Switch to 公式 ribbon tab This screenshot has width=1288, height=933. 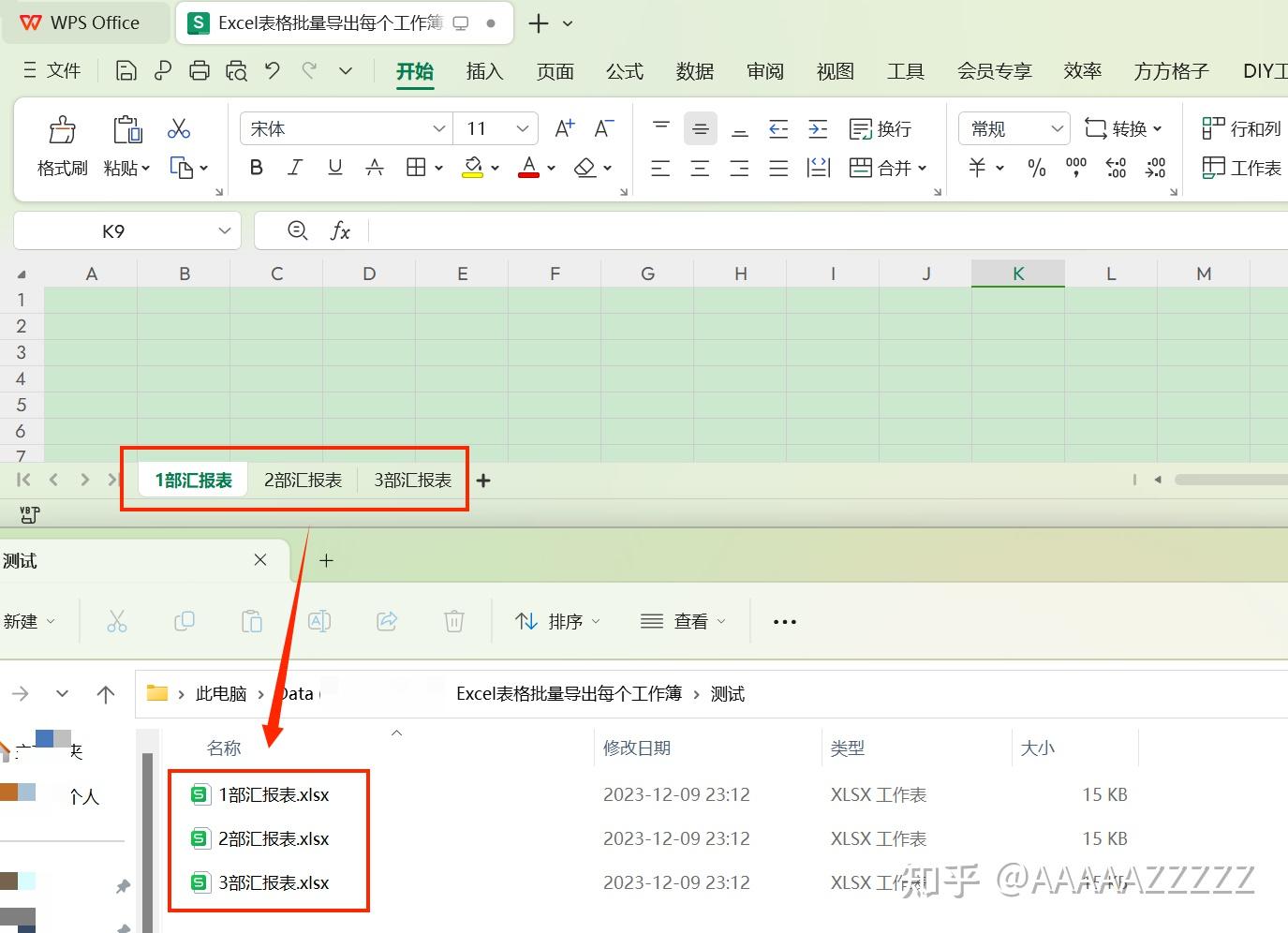[625, 71]
